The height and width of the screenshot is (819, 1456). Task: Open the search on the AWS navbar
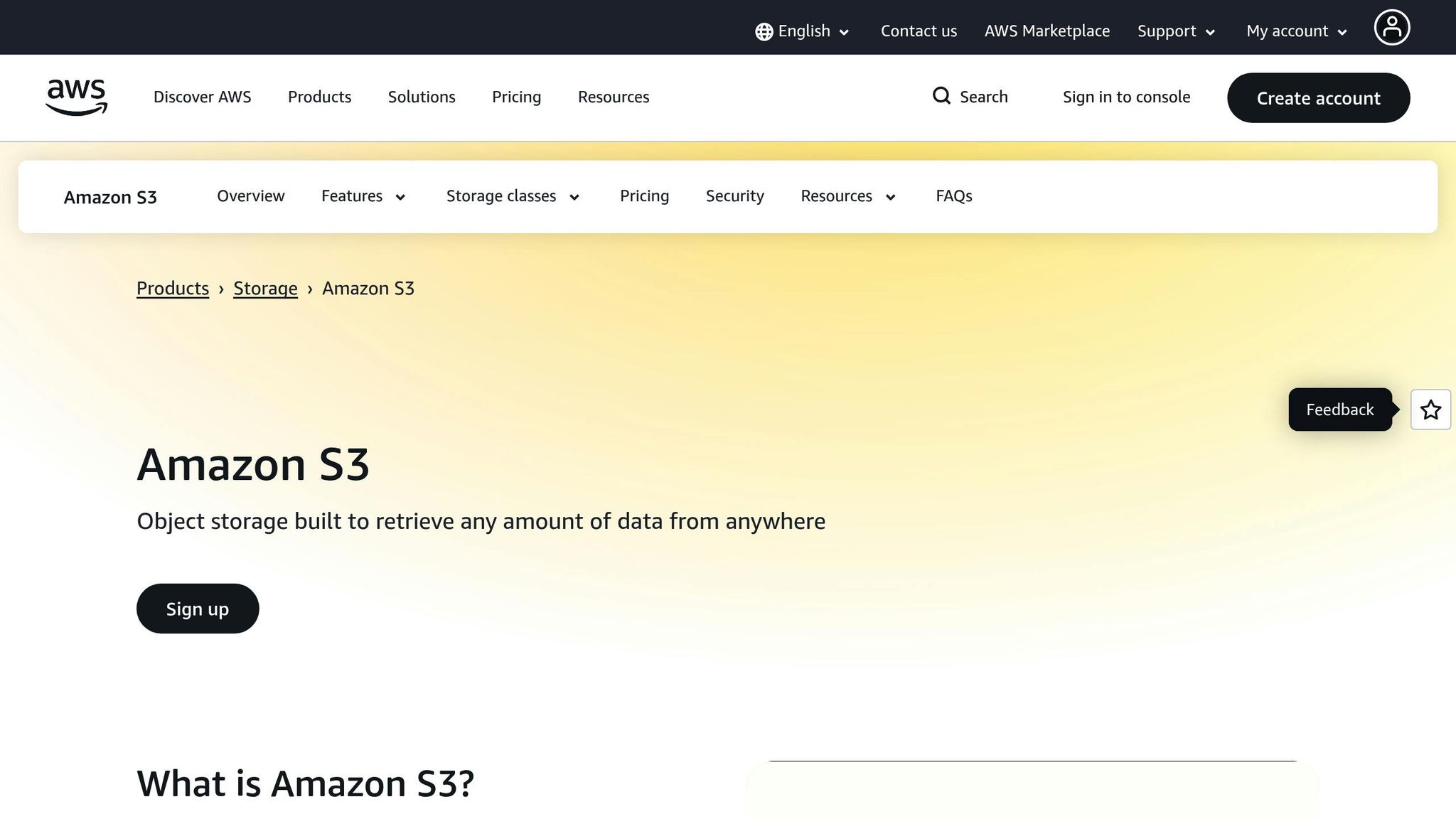(x=971, y=97)
